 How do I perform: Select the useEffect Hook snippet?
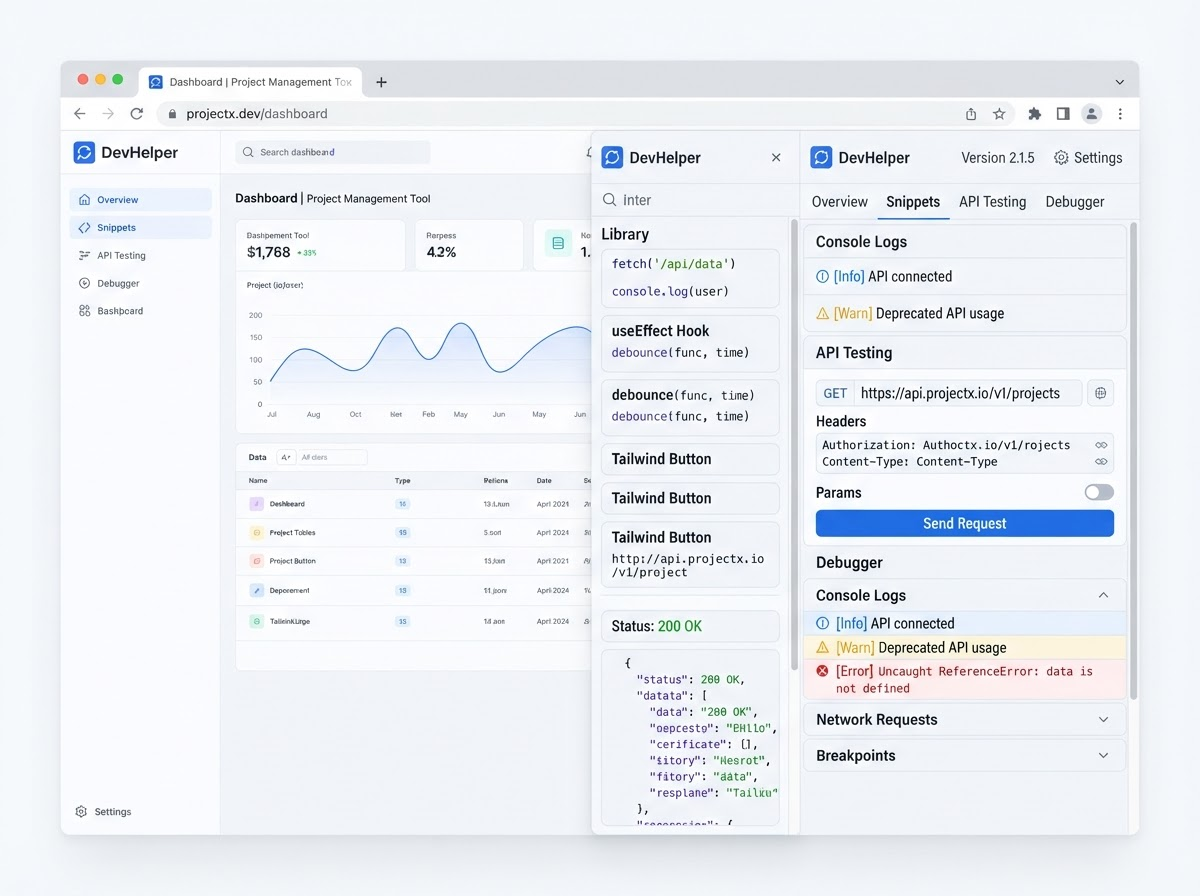pos(690,342)
